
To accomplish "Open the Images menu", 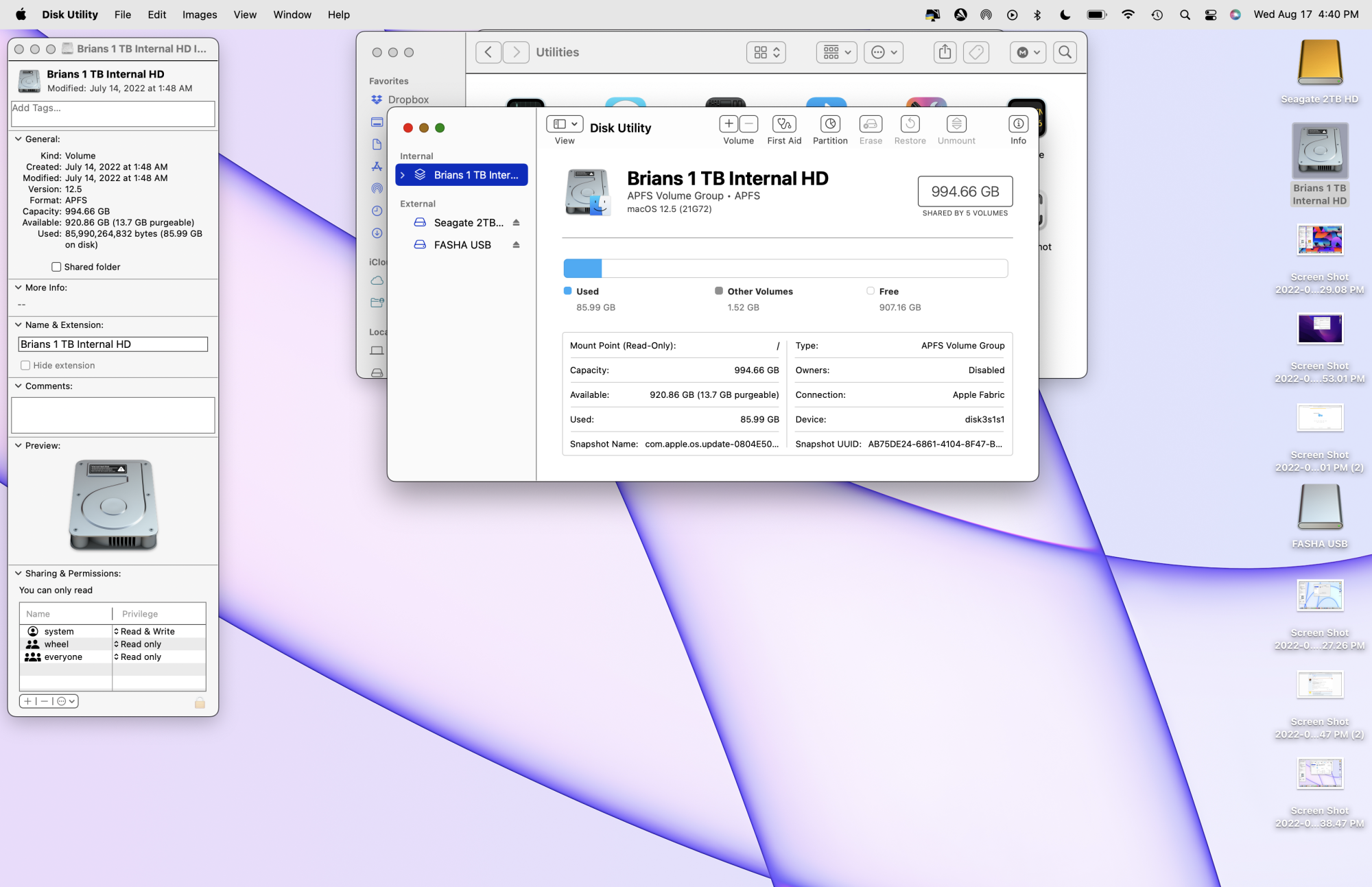I will (x=199, y=14).
